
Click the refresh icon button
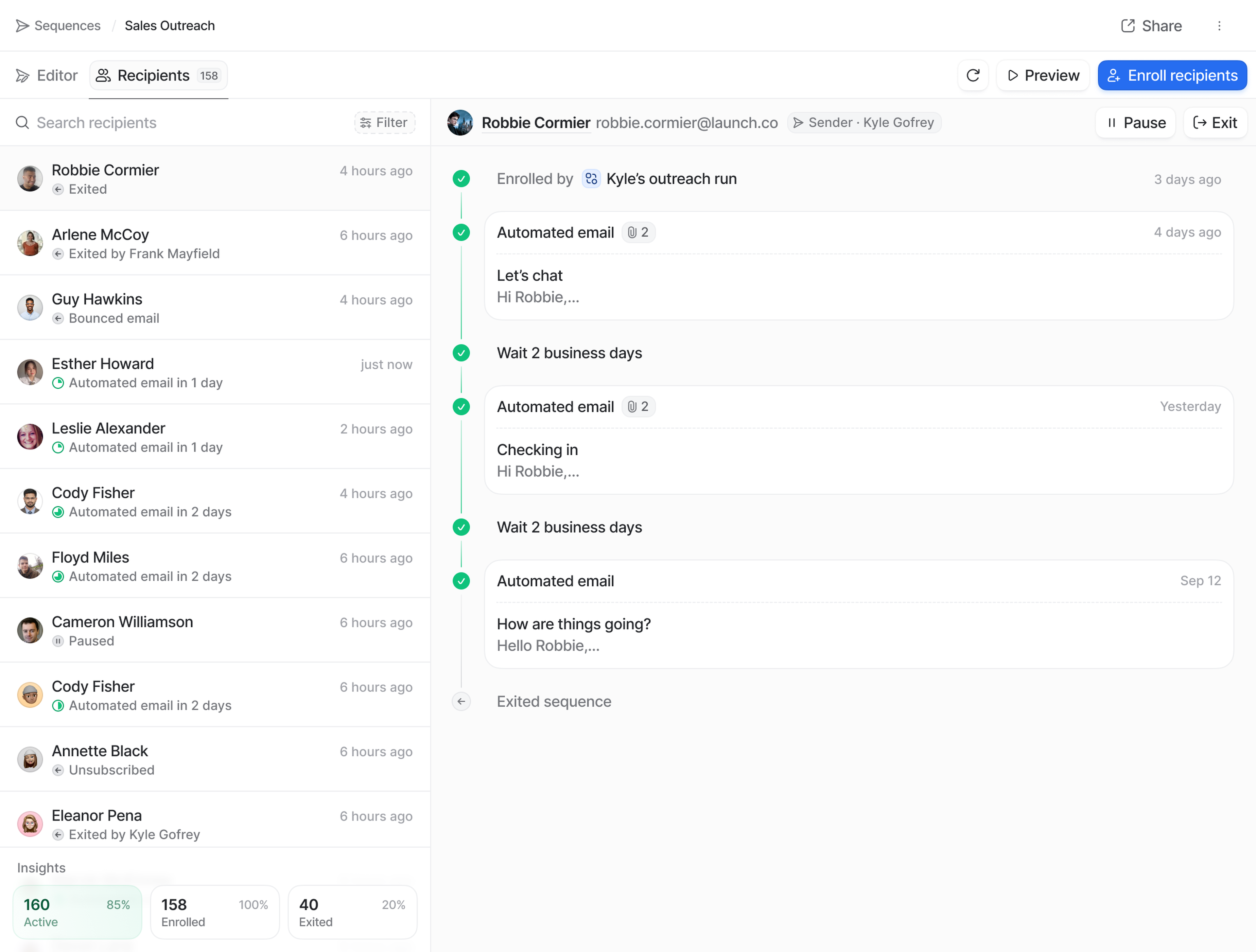[x=973, y=76]
